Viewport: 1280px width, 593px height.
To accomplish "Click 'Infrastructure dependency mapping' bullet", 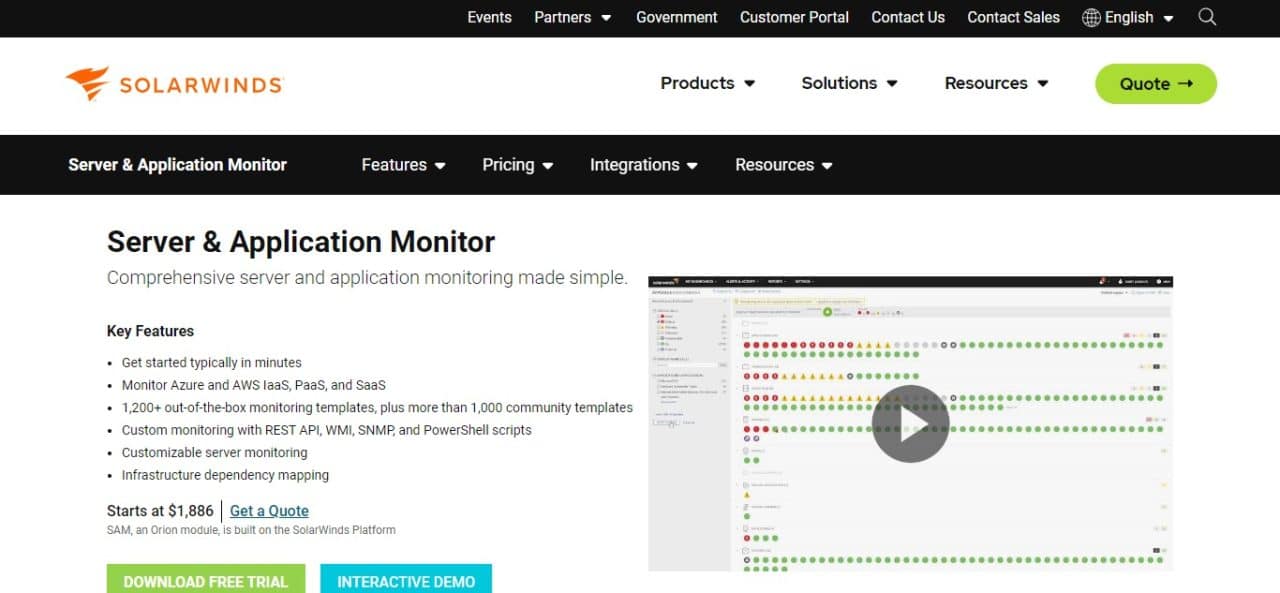I will [225, 475].
